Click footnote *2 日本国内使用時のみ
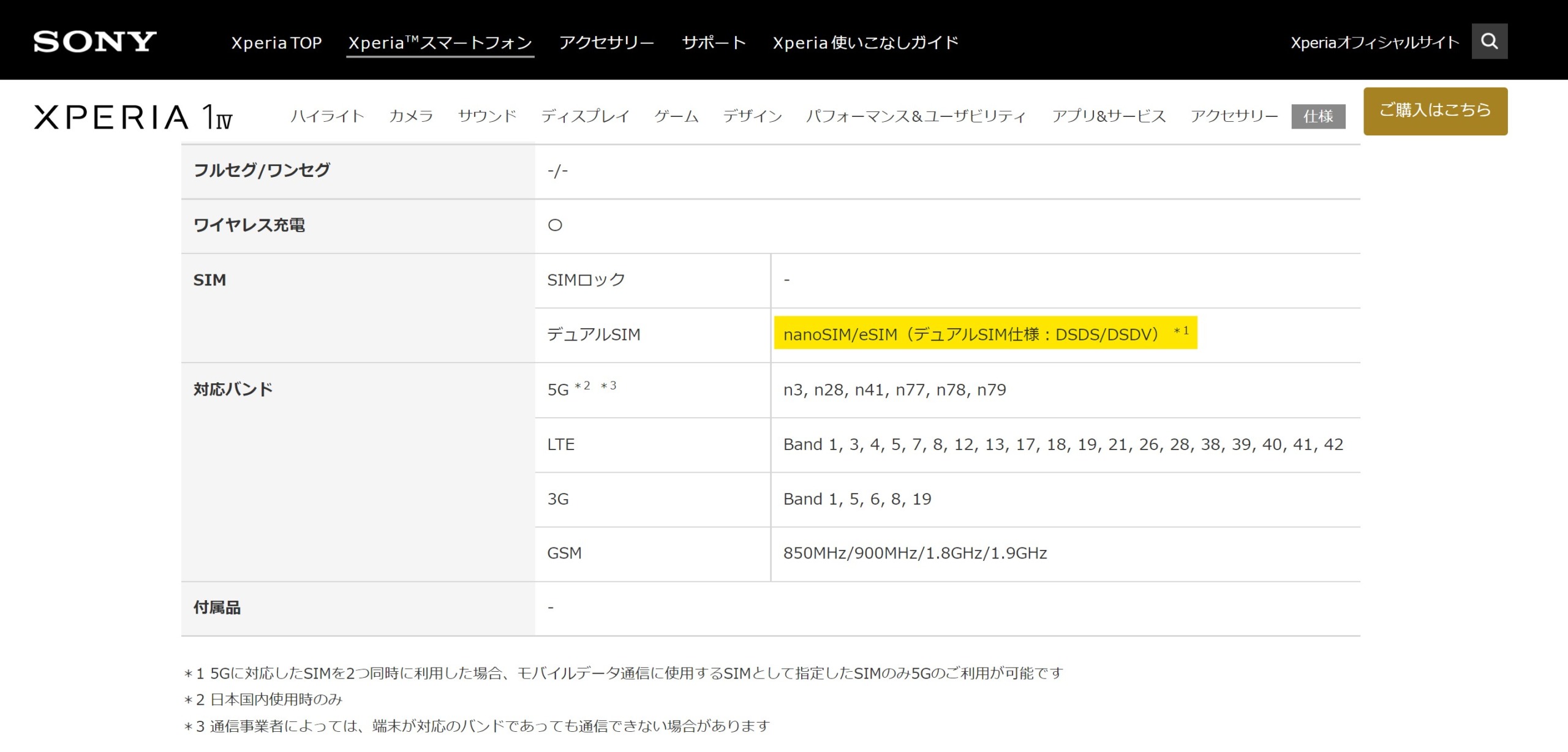This screenshot has height=752, width=1568. tap(263, 699)
